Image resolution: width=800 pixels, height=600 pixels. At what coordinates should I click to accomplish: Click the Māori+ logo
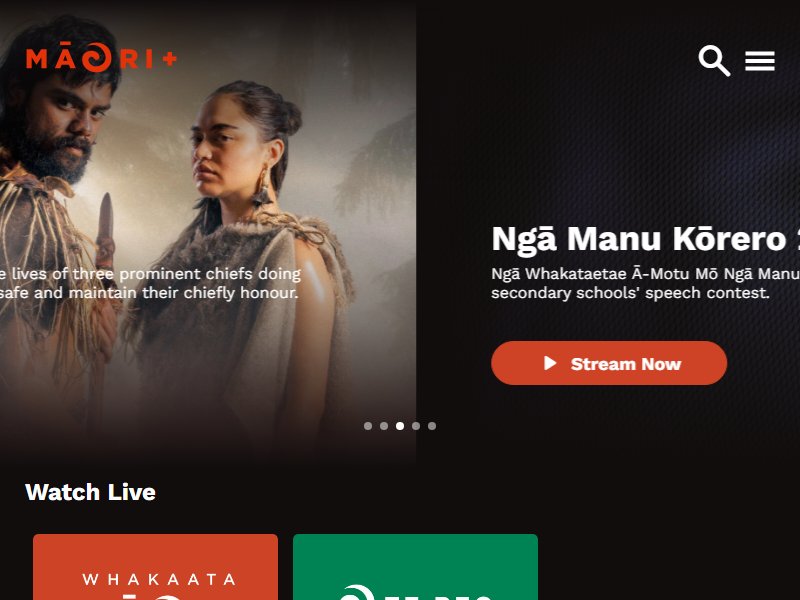(x=102, y=58)
